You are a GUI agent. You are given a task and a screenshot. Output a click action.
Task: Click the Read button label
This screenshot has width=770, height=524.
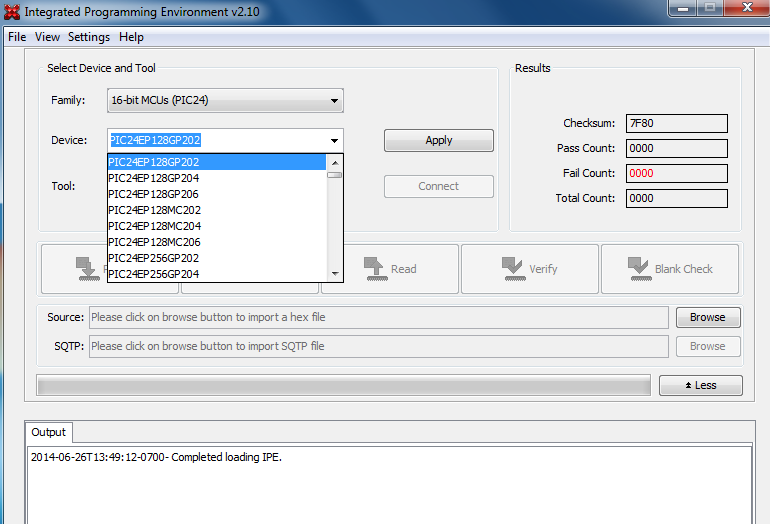point(404,269)
